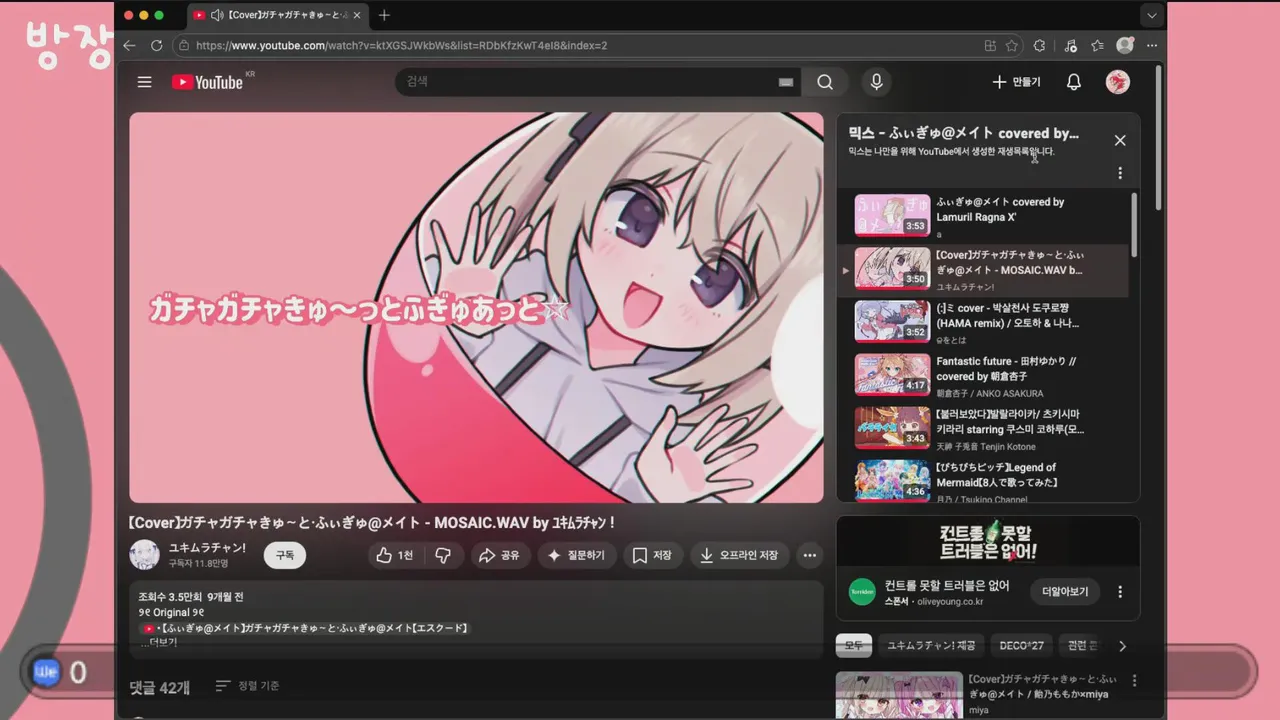Show more filter chips with right chevron

point(1122,646)
